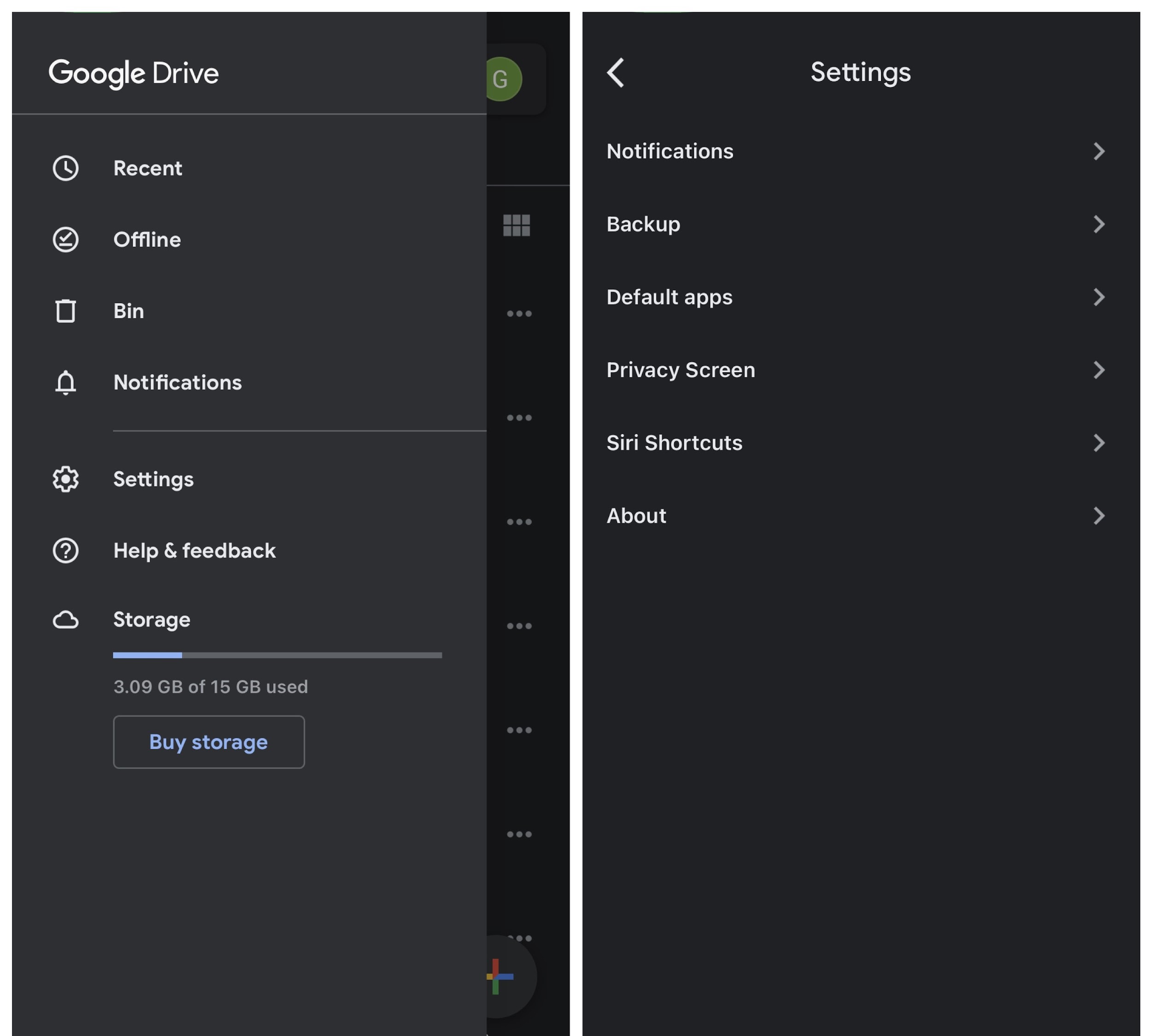Click the question mark help icon
Viewport: 1152px width, 1036px height.
(65, 550)
